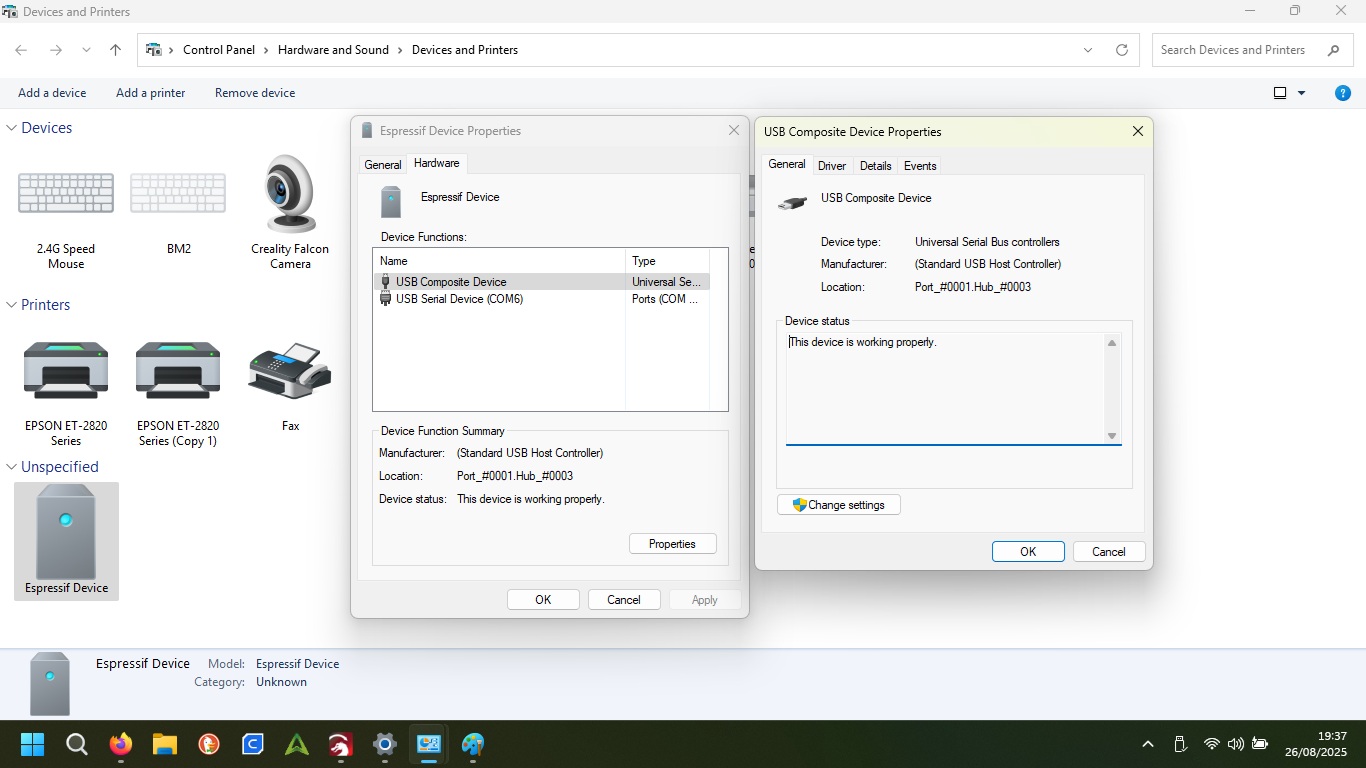Select the BM2 device icon
This screenshot has width=1366, height=768.
178,193
